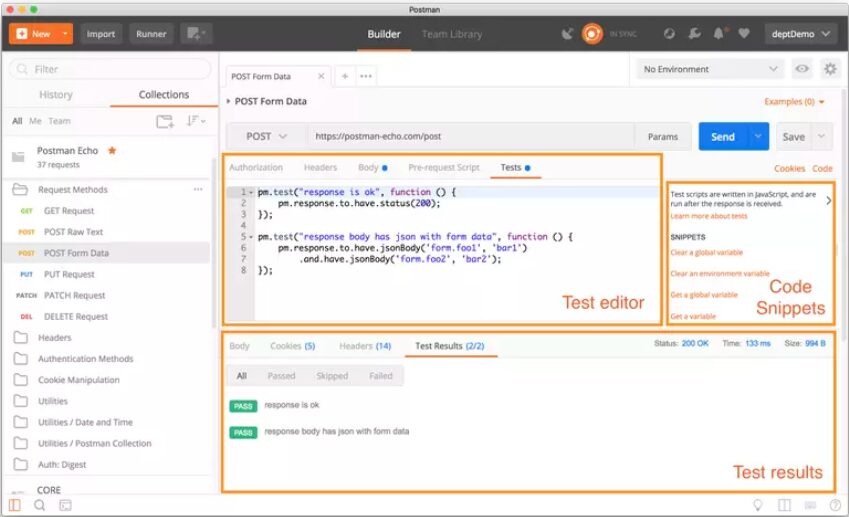This screenshot has height=517, width=849.
Task: Click the Manage Environments gear icon
Action: coord(829,69)
